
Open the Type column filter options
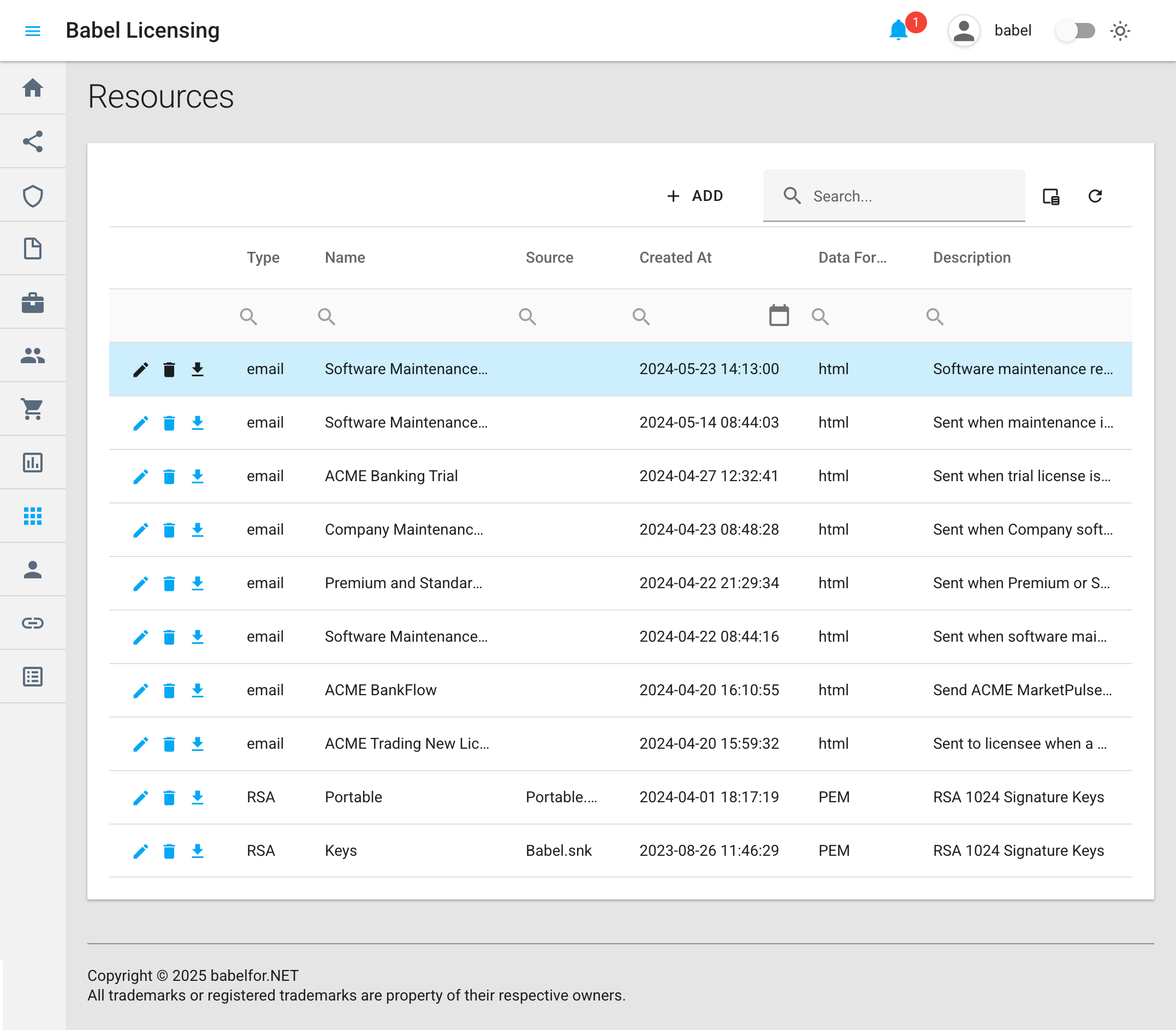click(x=248, y=316)
